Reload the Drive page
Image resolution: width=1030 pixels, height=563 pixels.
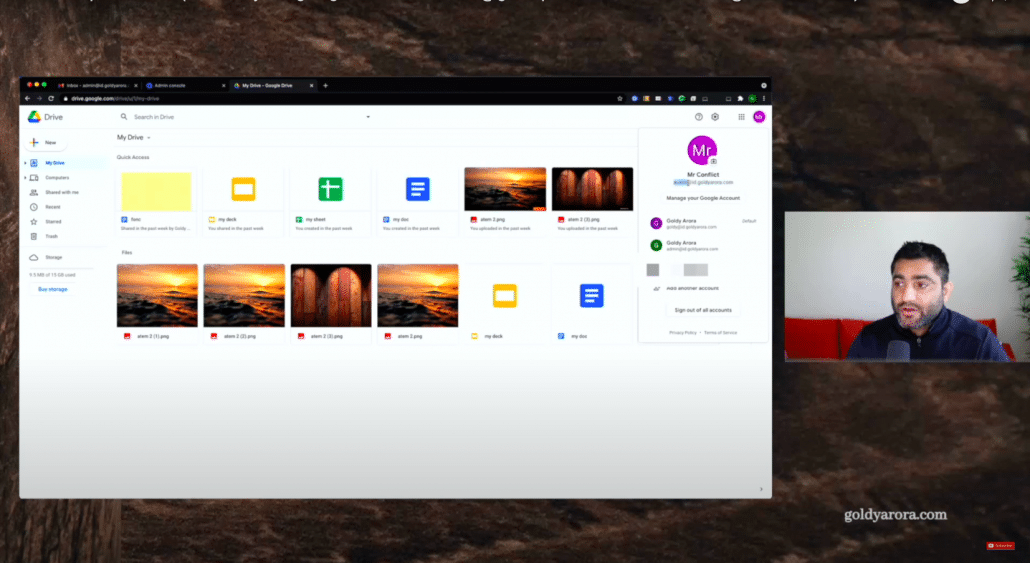point(51,99)
